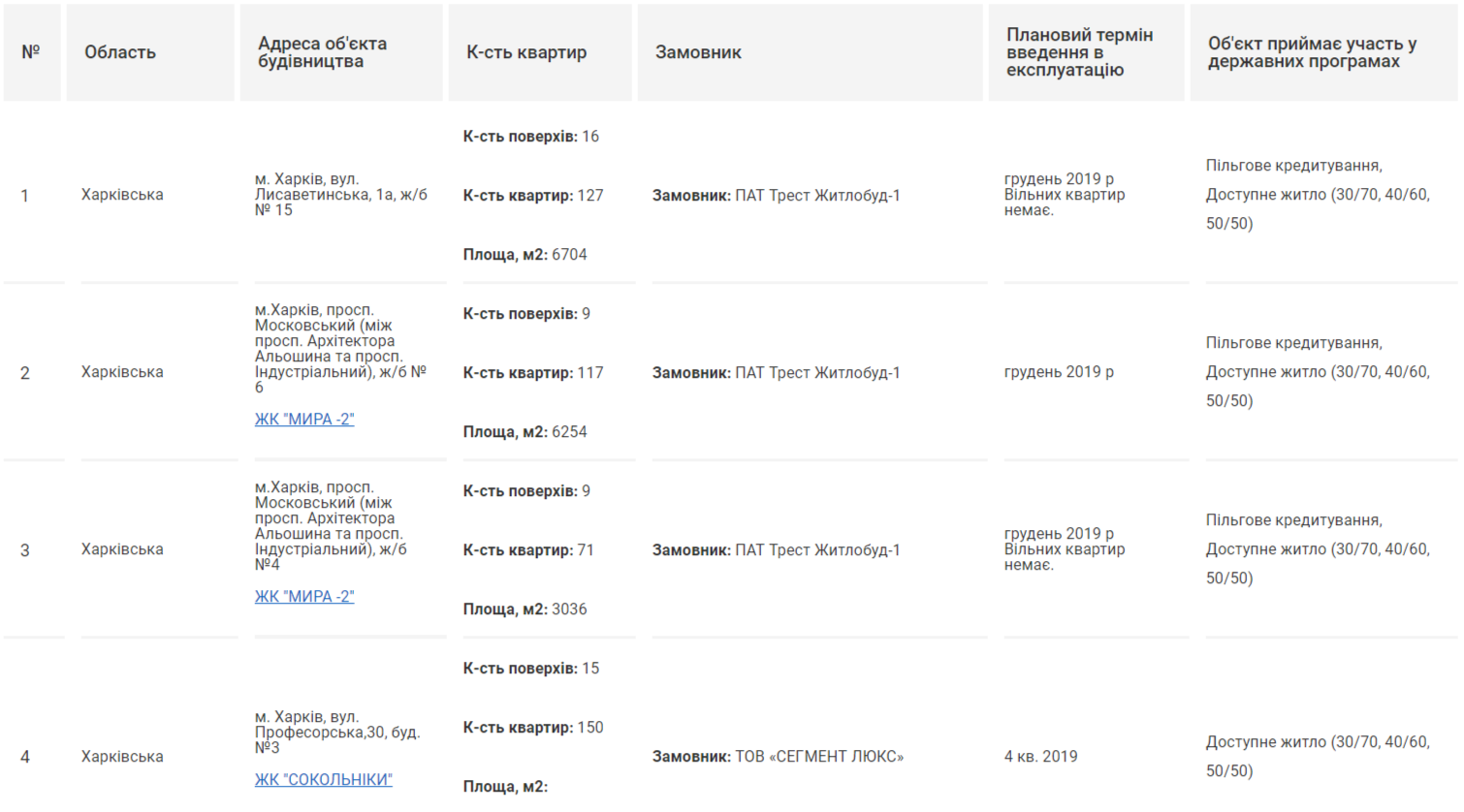The height and width of the screenshot is (812, 1464).
Task: Select the "Замовник" column header
Action: click(x=698, y=52)
